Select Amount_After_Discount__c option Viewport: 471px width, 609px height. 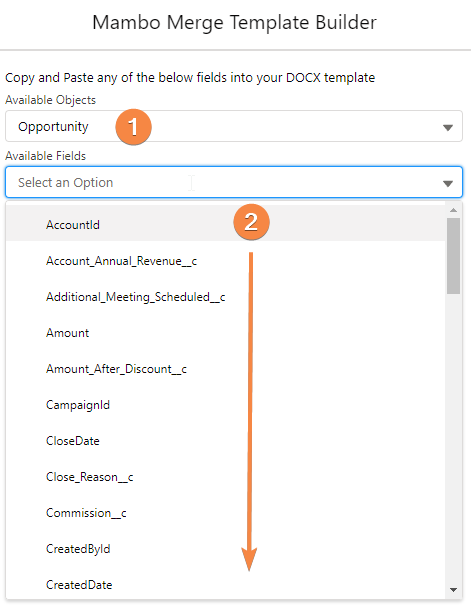click(x=226, y=369)
